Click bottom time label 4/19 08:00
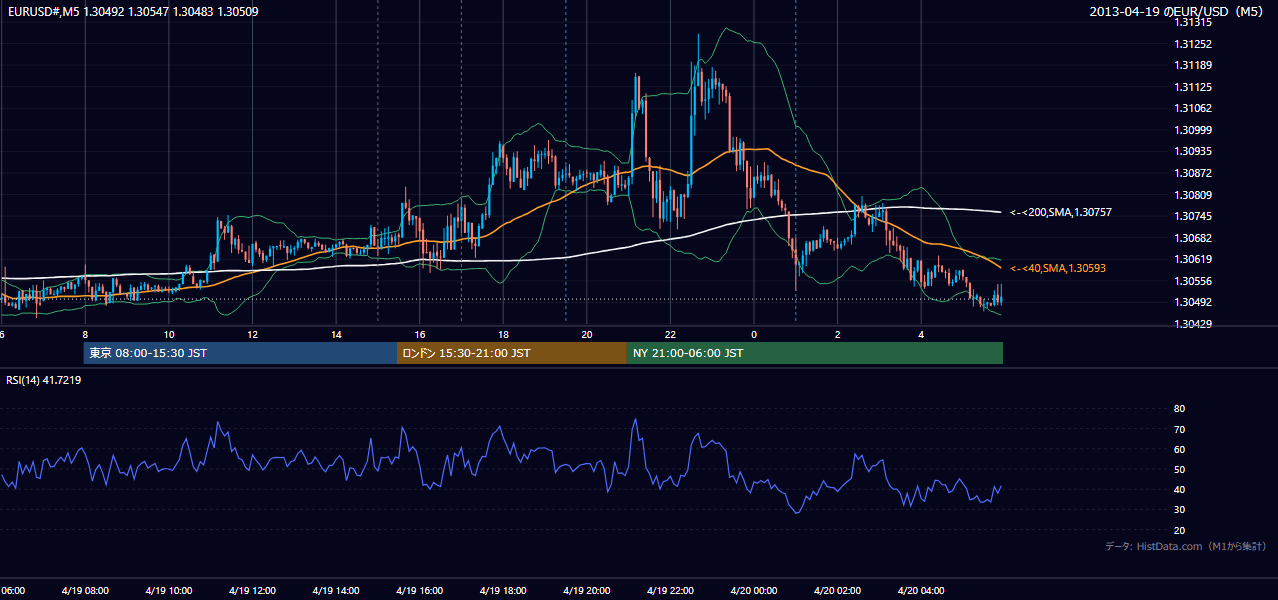Viewport: 1278px width, 600px height. coord(85,591)
